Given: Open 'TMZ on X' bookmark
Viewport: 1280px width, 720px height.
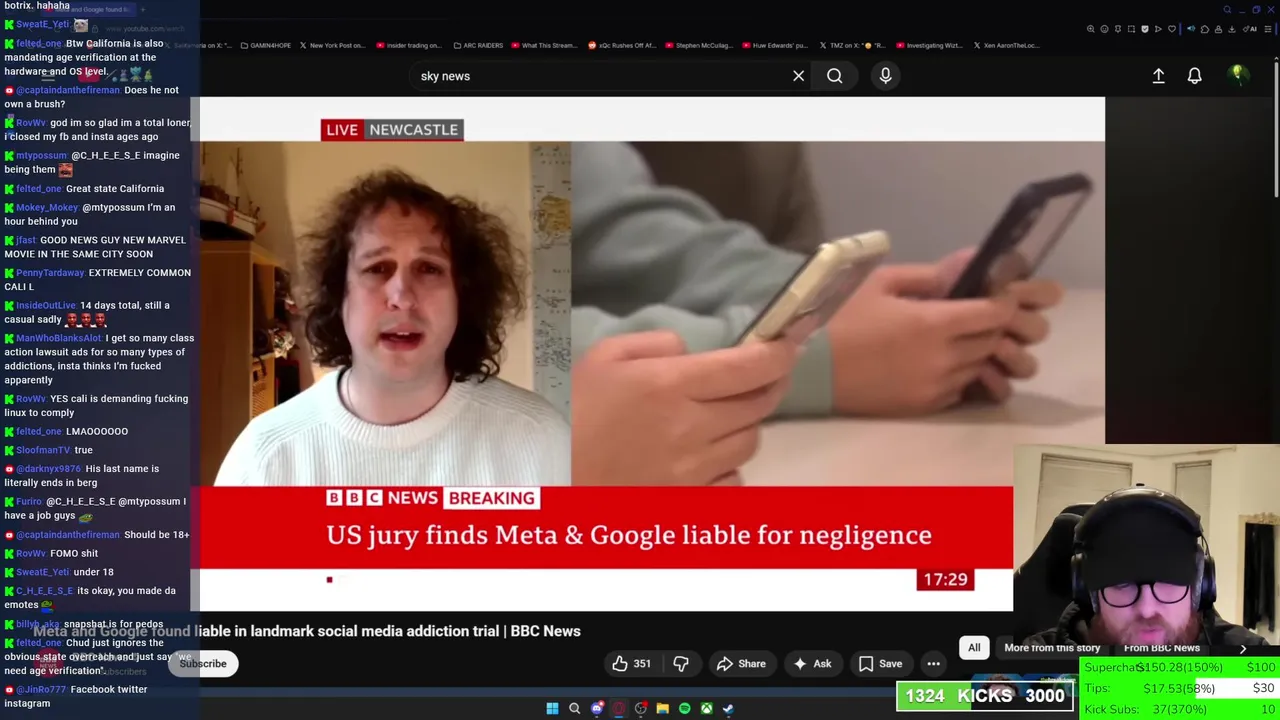Looking at the screenshot, I should (x=853, y=45).
